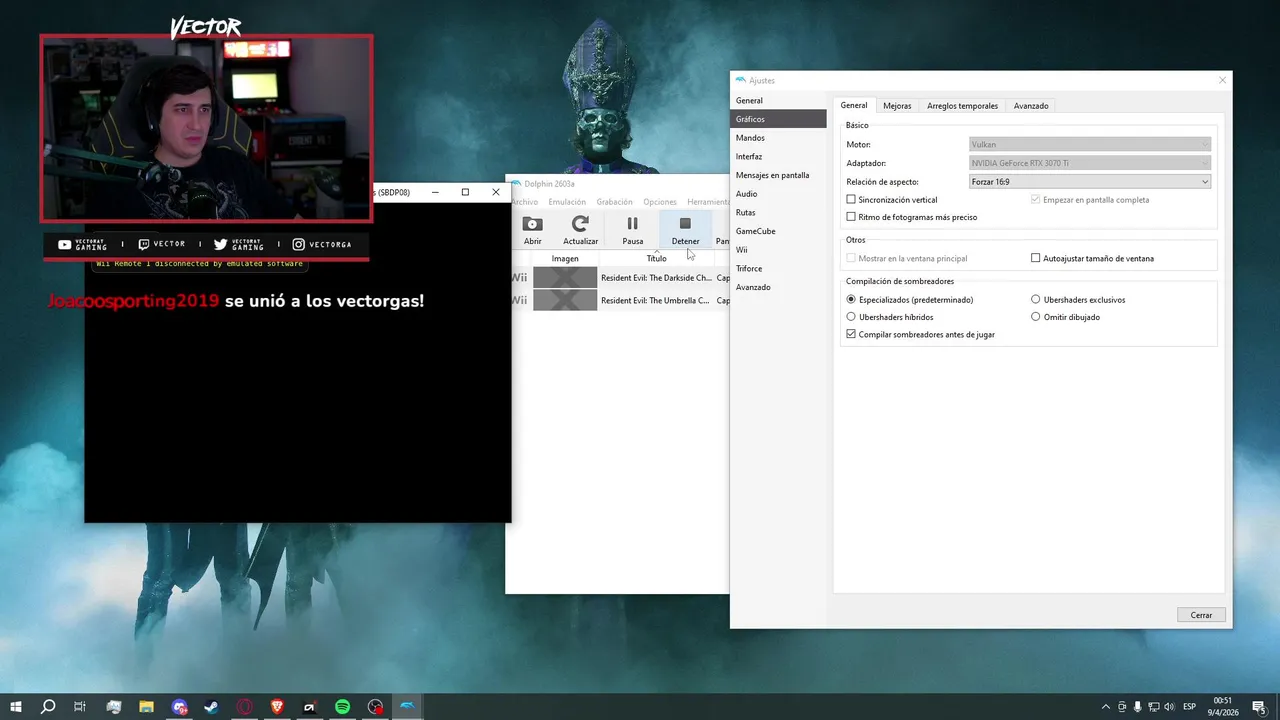Open the Adaptador NVIDIA GeForce dropdown
The image size is (1280, 720).
[1090, 163]
